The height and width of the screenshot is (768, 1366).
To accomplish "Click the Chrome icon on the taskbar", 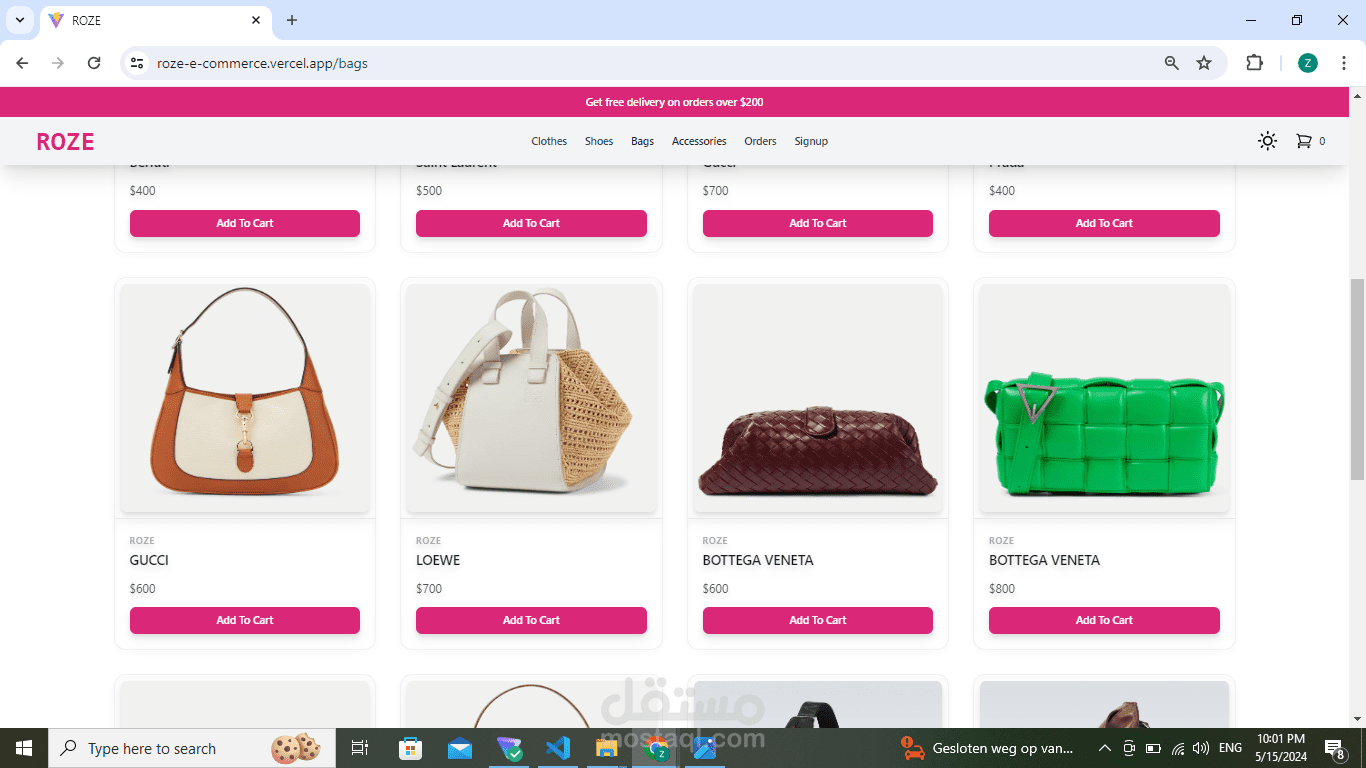I will tap(656, 748).
